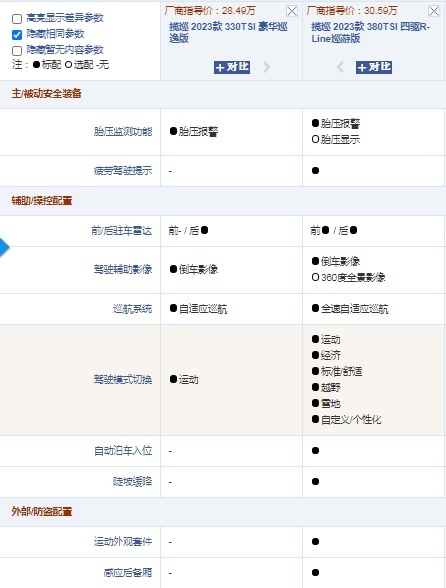This screenshot has width=446, height=588.
Task: Click 越野 driving mode entry
Action: (326, 387)
